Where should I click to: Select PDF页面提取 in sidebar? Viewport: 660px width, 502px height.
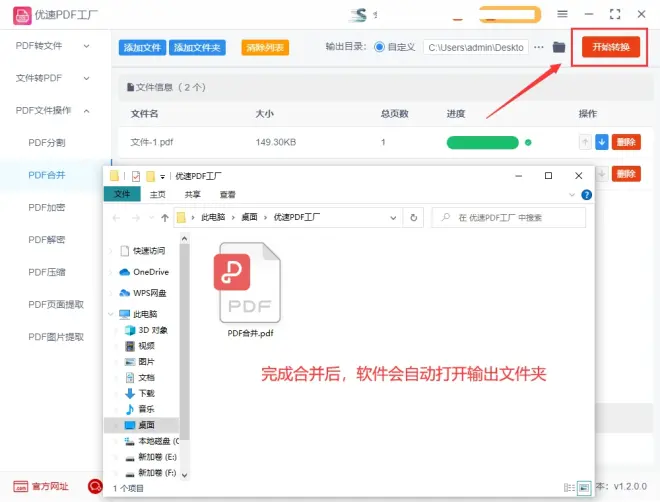tap(56, 305)
